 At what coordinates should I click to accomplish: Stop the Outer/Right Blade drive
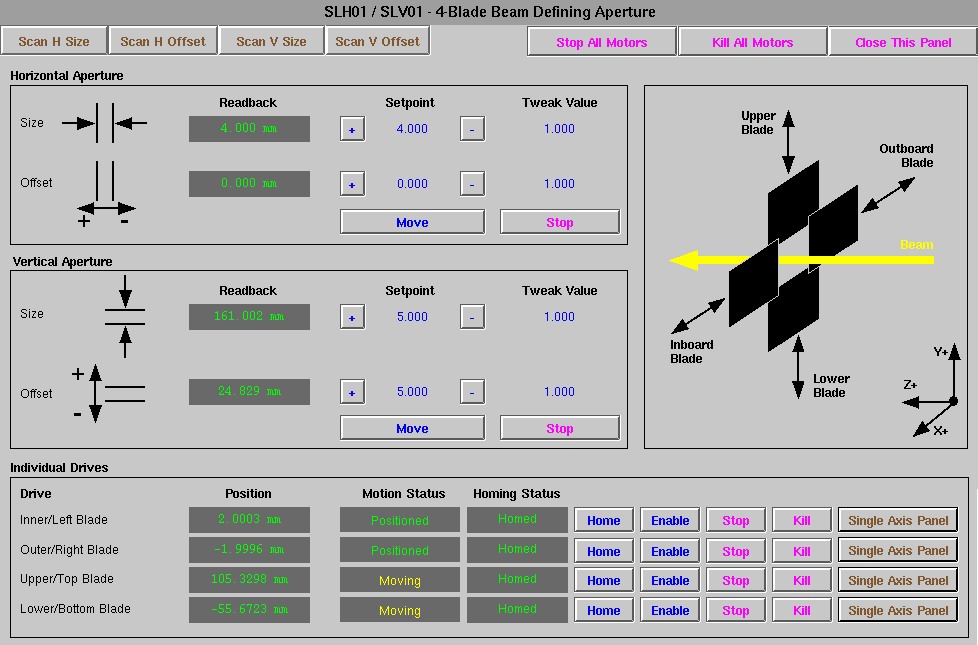point(736,551)
